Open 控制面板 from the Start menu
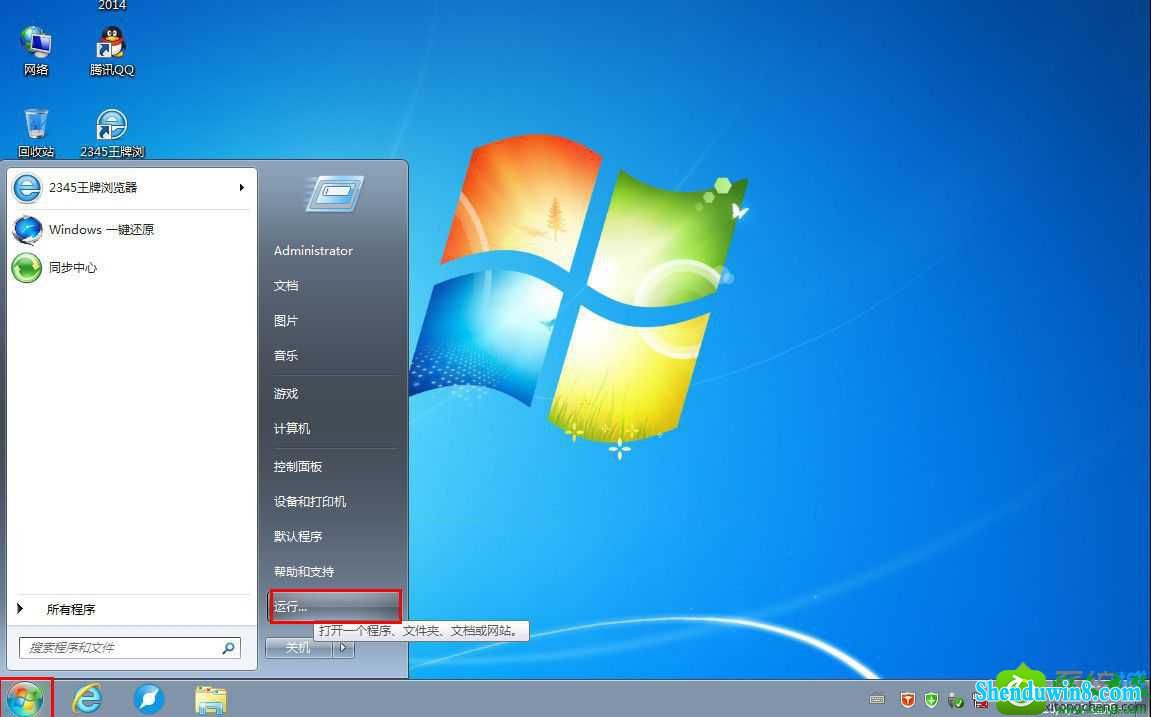The width and height of the screenshot is (1151, 717). click(x=298, y=467)
